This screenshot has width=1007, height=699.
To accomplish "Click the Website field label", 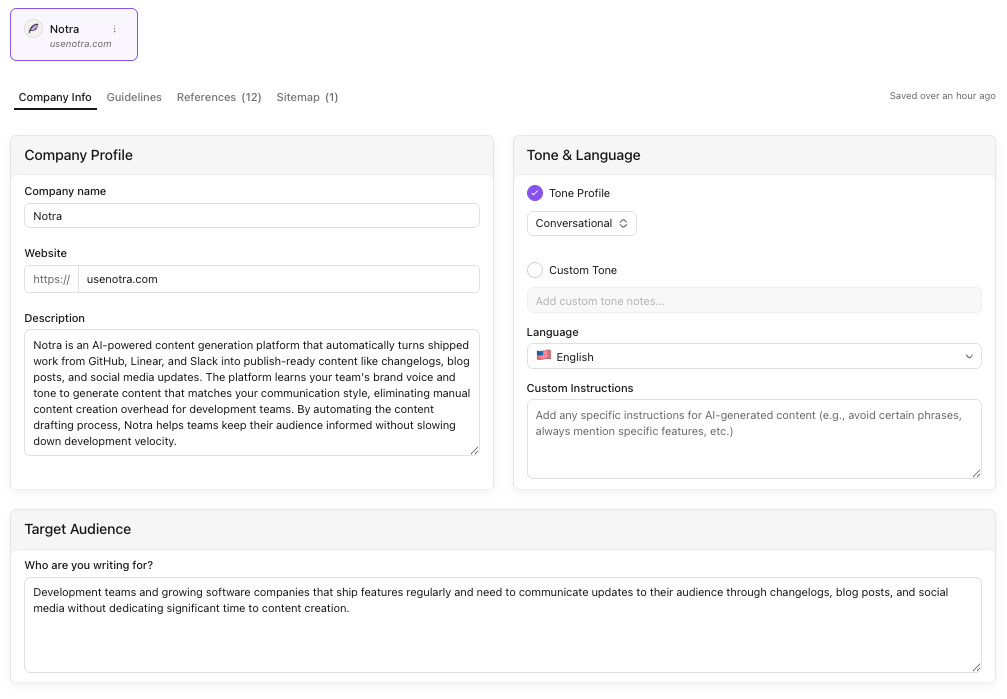I will (46, 253).
